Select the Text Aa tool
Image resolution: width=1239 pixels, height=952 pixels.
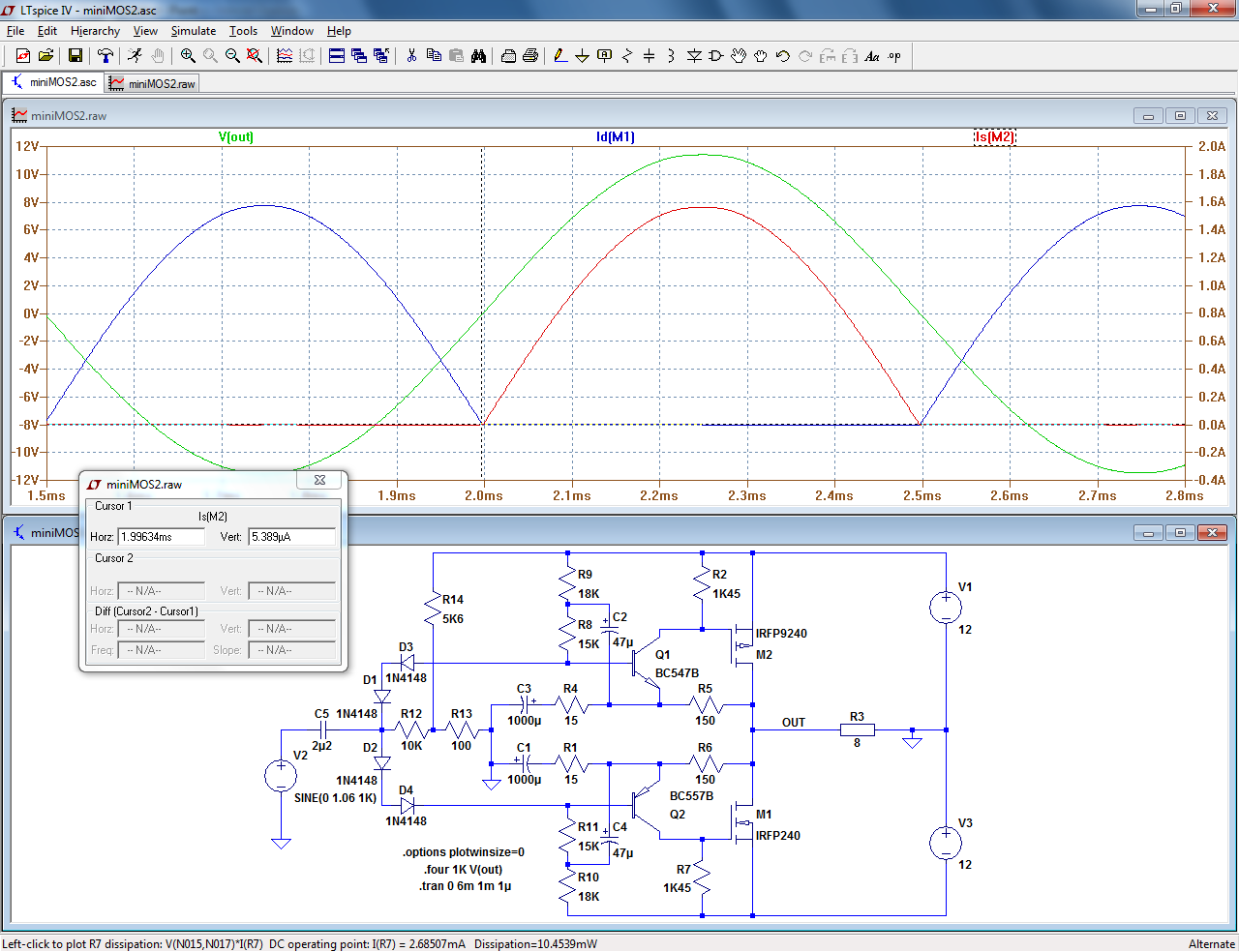[872, 56]
